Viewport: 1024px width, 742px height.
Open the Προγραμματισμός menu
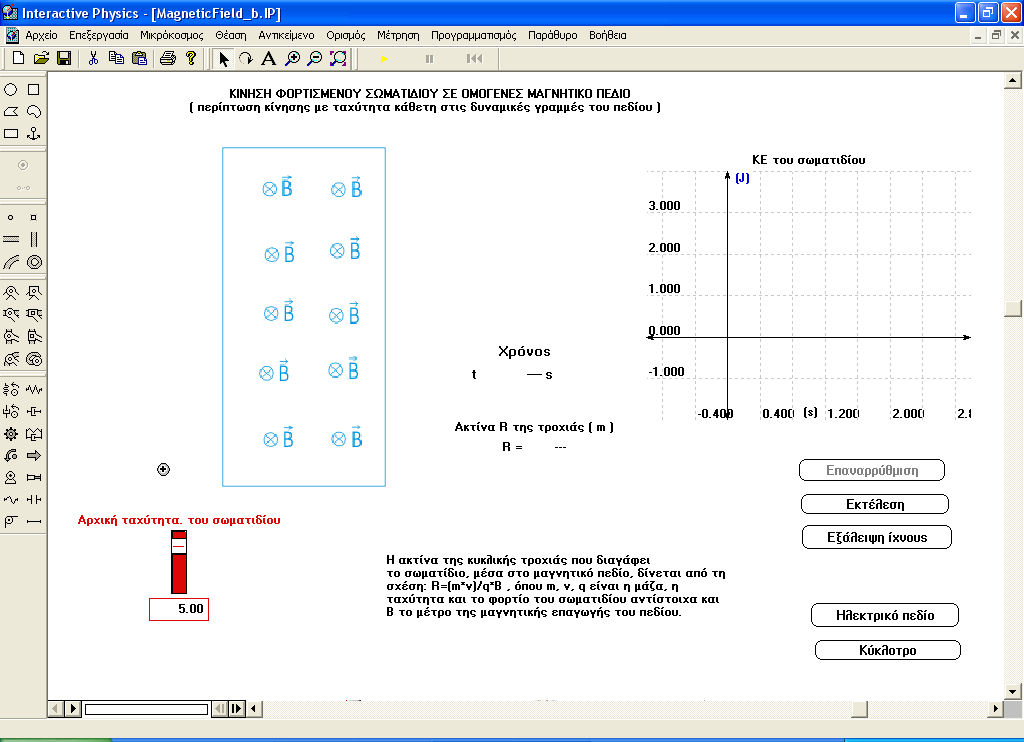473,35
